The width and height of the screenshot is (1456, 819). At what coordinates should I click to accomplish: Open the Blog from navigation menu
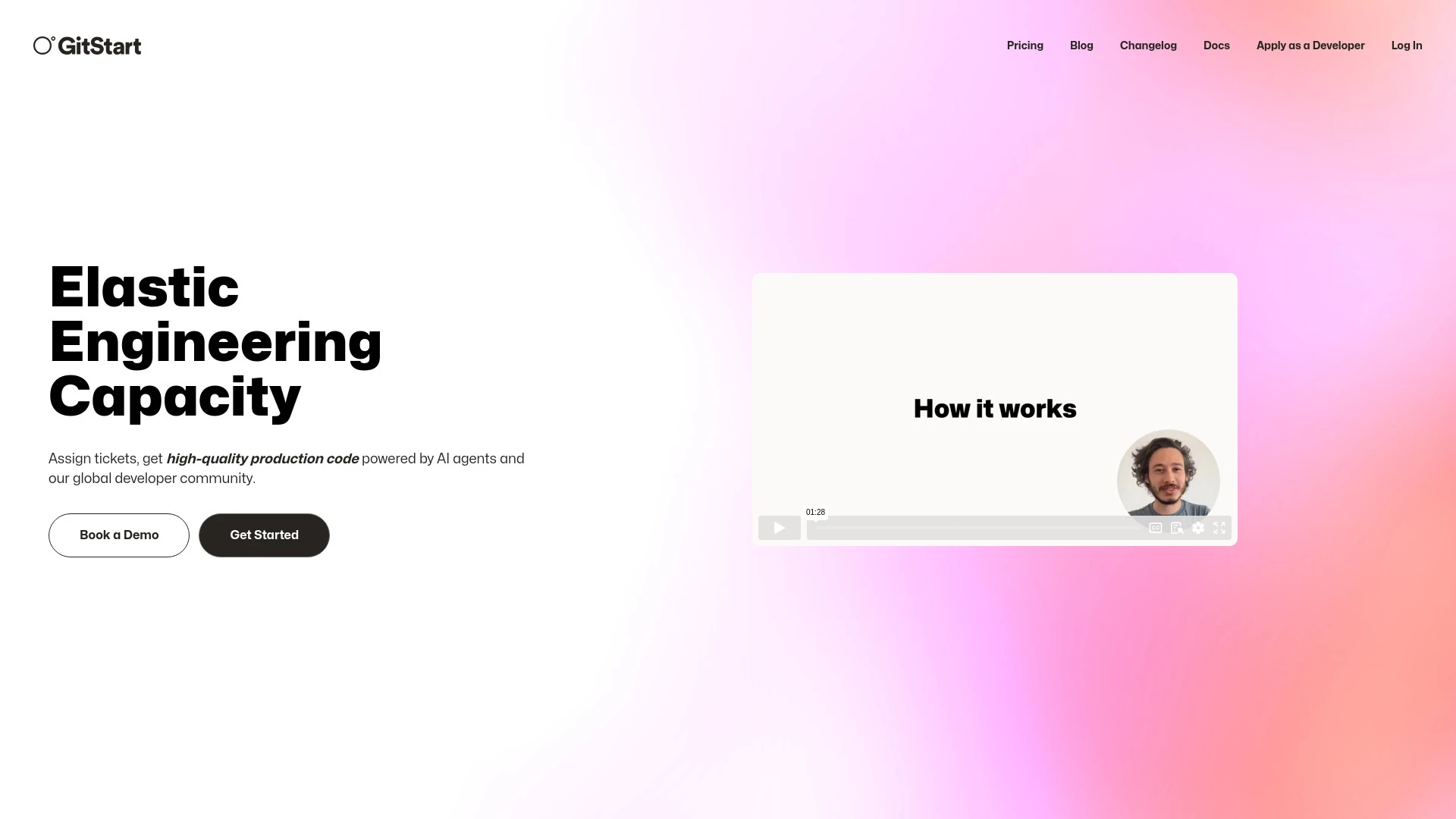[x=1081, y=44]
